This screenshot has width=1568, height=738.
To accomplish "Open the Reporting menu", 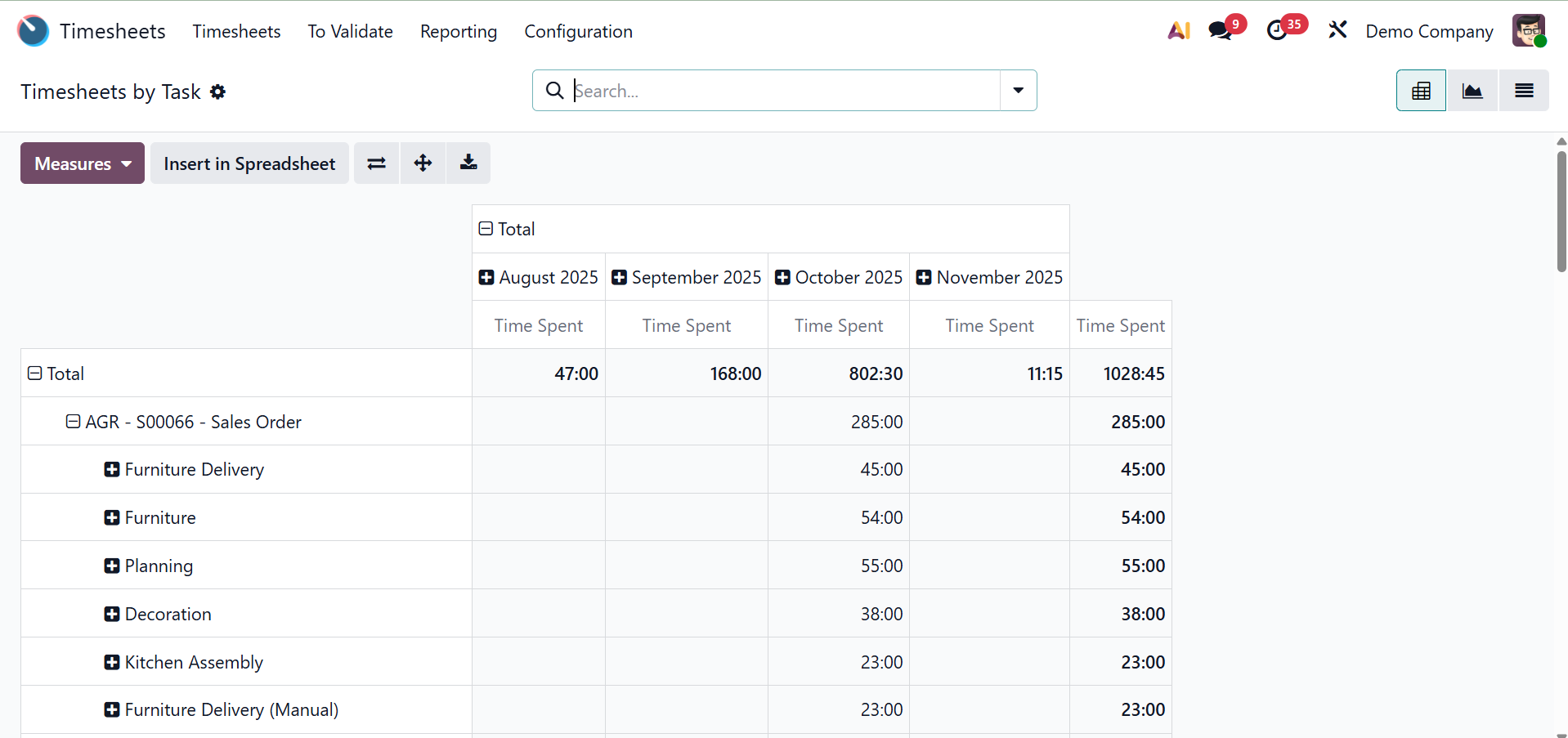I will click(459, 31).
